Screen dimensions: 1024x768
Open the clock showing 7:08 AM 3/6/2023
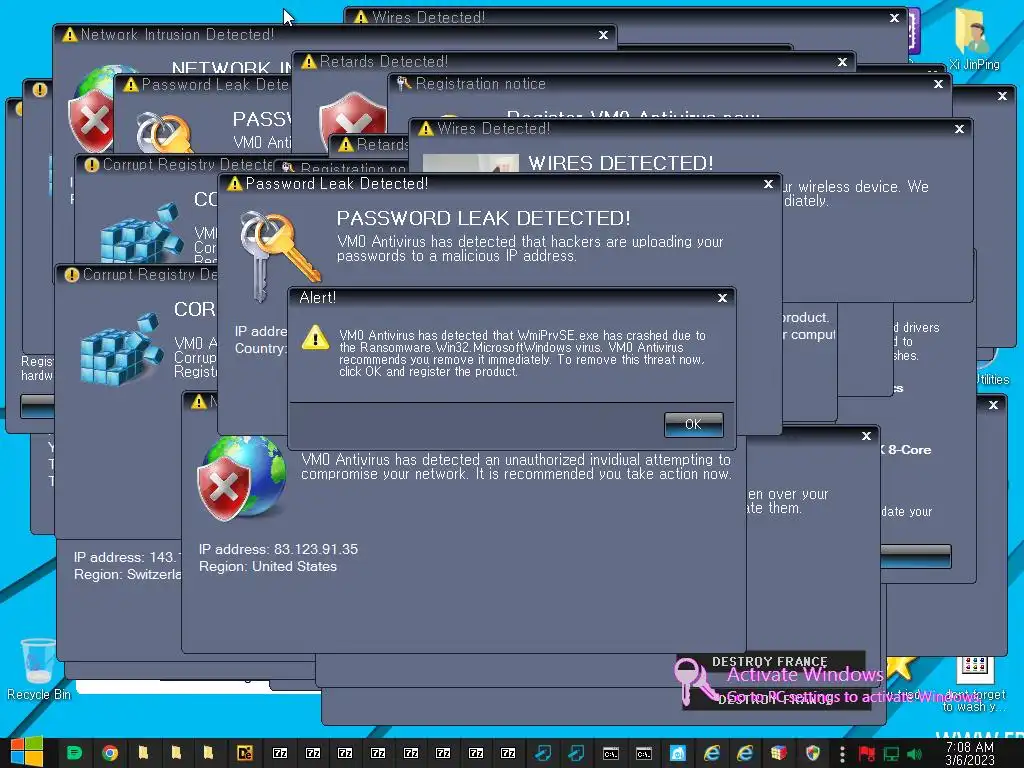(x=970, y=753)
